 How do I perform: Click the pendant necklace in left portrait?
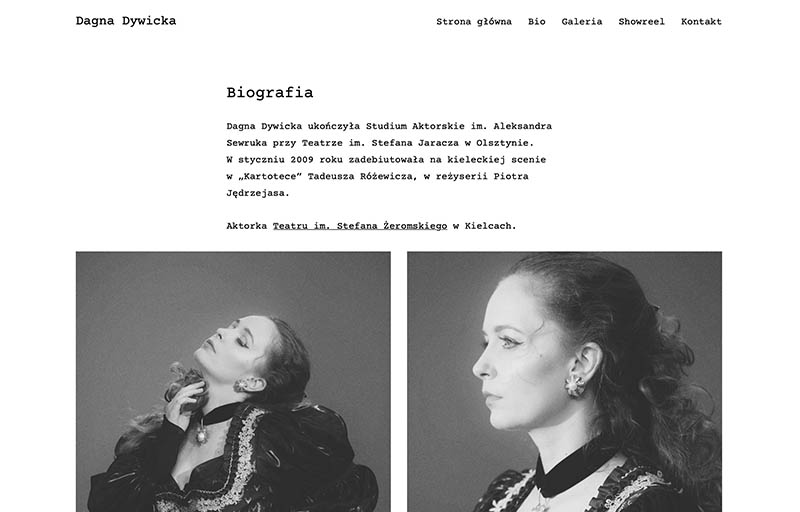[202, 434]
